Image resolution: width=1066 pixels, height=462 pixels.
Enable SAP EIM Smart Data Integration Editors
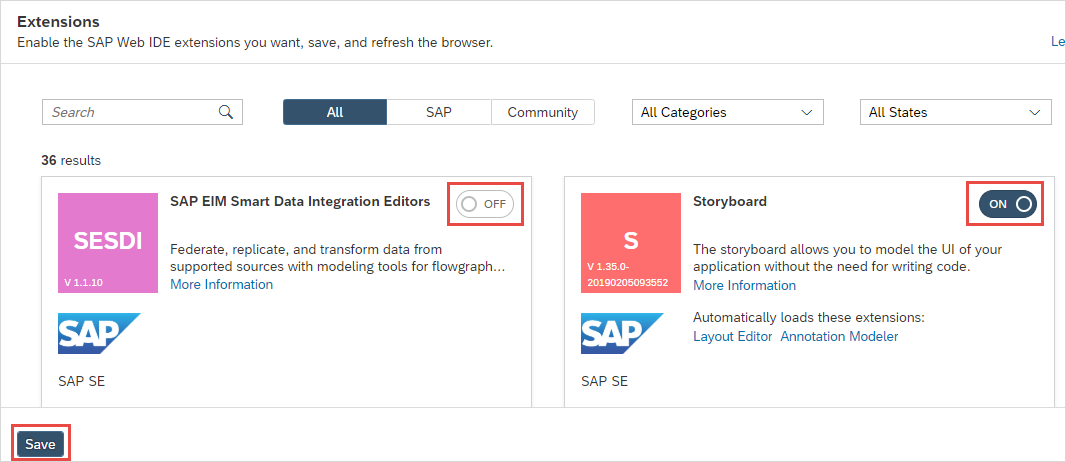point(485,204)
